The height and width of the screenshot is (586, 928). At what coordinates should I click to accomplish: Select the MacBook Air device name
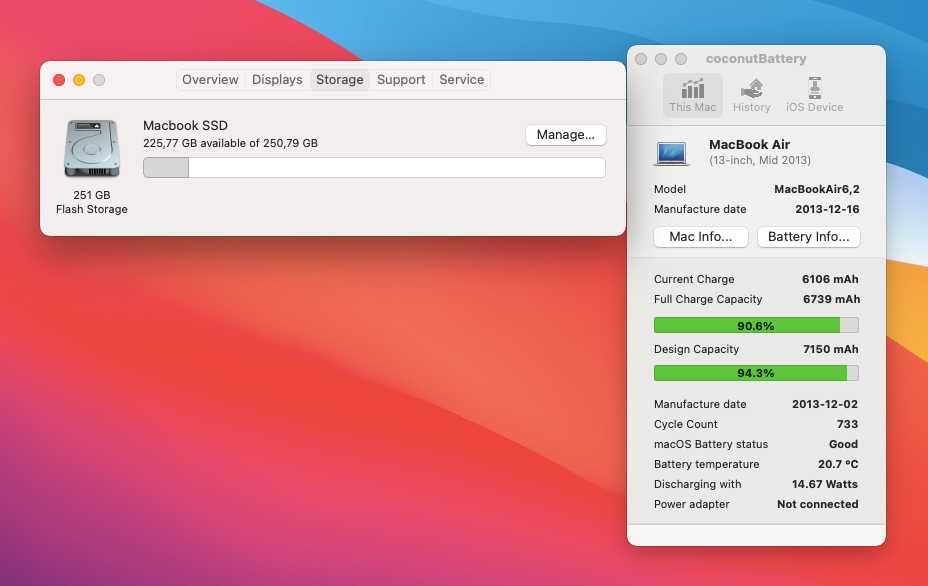tap(749, 144)
